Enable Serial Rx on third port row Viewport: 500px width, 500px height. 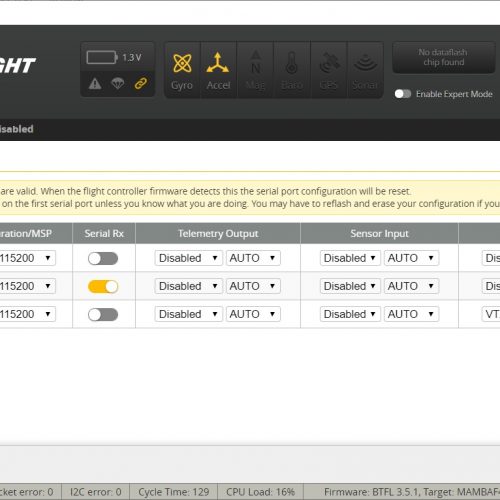[x=103, y=314]
